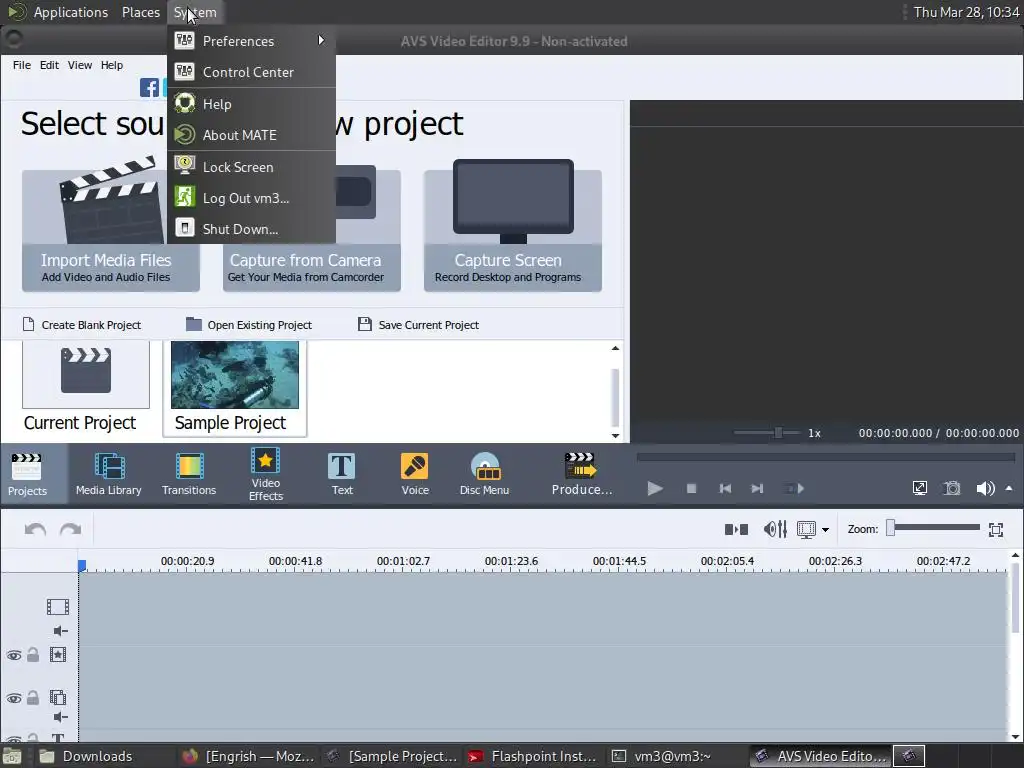
Task: Select Capture from Camera tile
Action: [x=312, y=268]
